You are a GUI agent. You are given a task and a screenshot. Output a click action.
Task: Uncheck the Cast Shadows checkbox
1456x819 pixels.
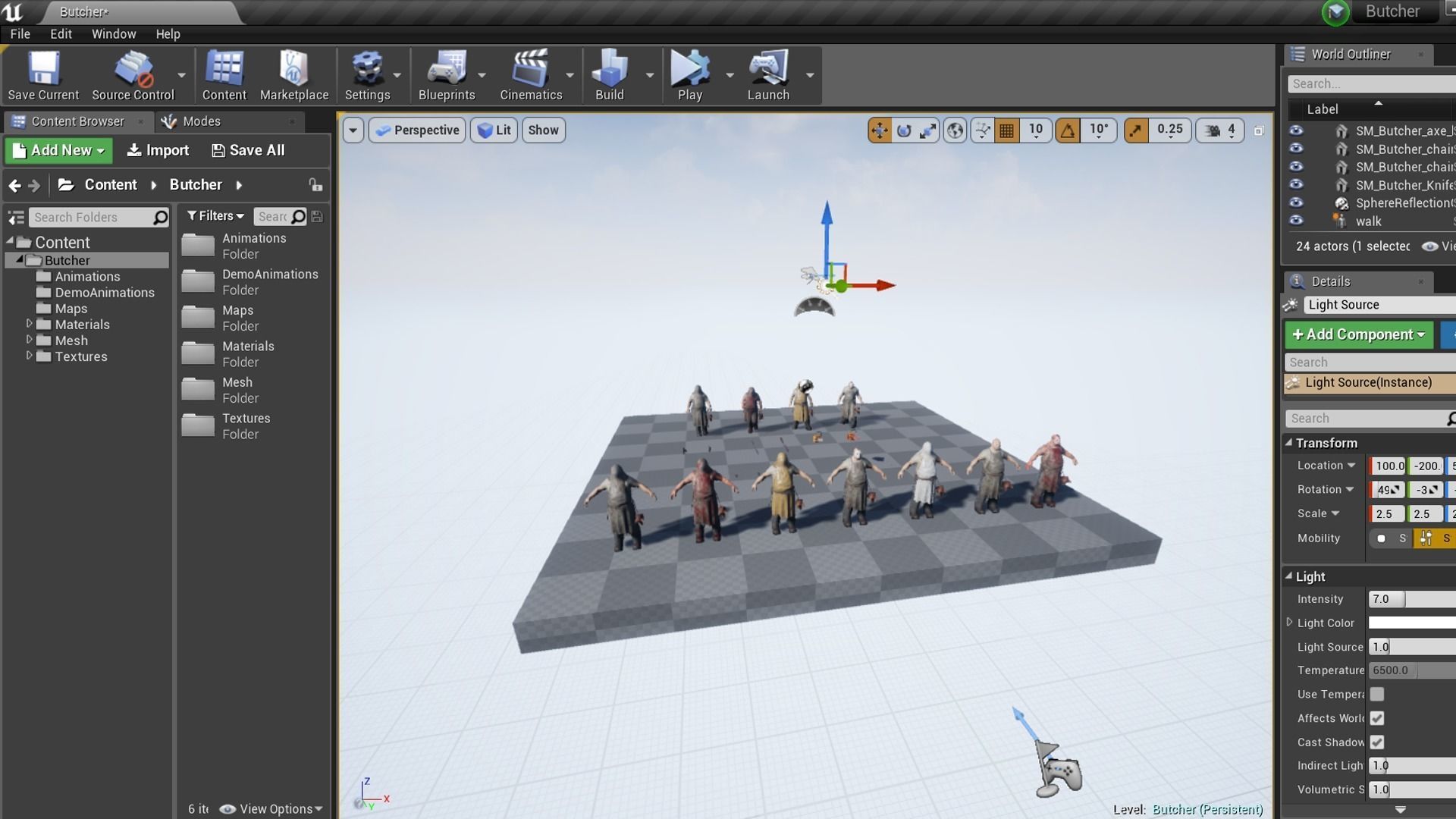click(x=1377, y=742)
